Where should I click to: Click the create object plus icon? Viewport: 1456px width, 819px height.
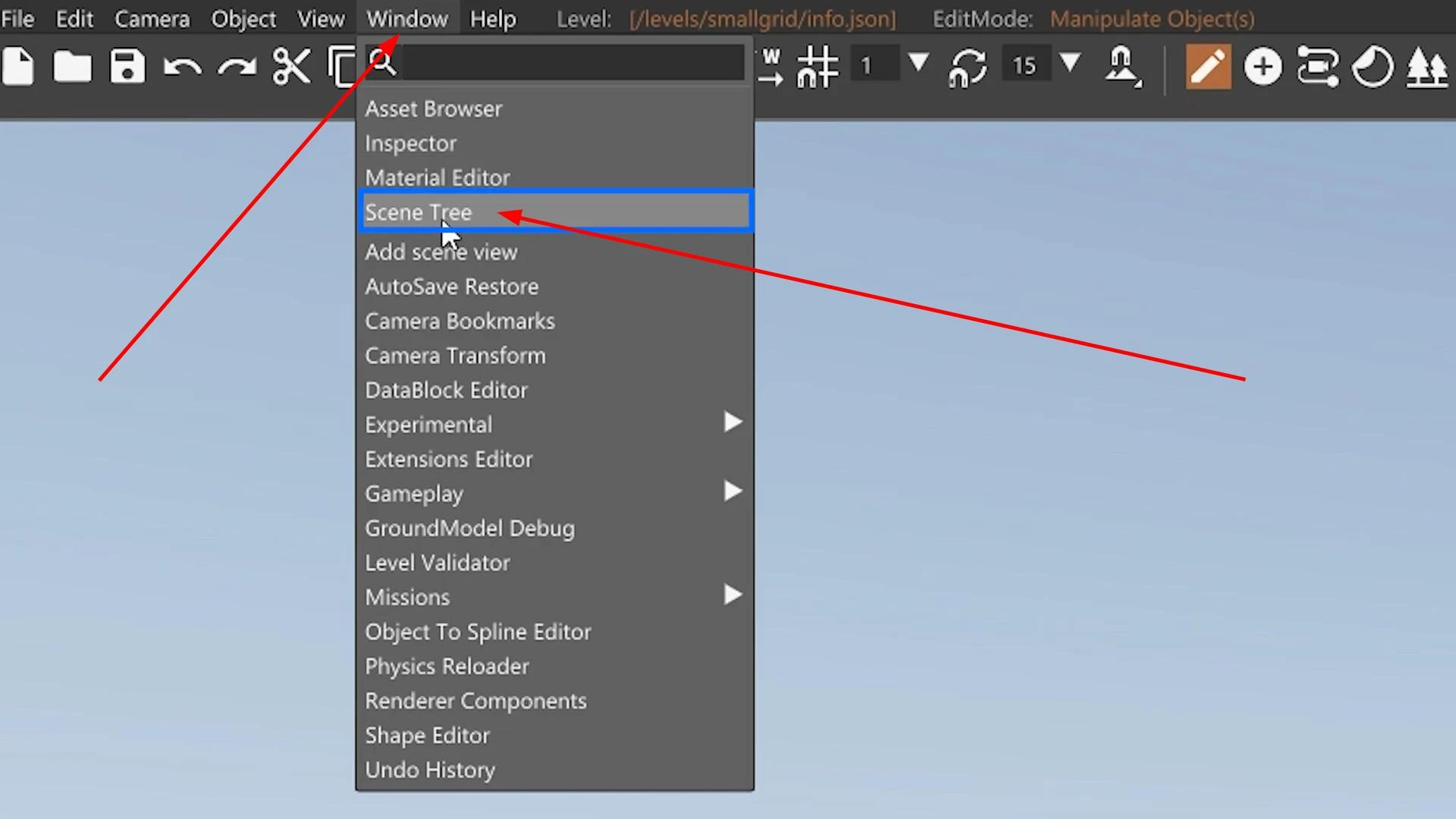pos(1263,67)
